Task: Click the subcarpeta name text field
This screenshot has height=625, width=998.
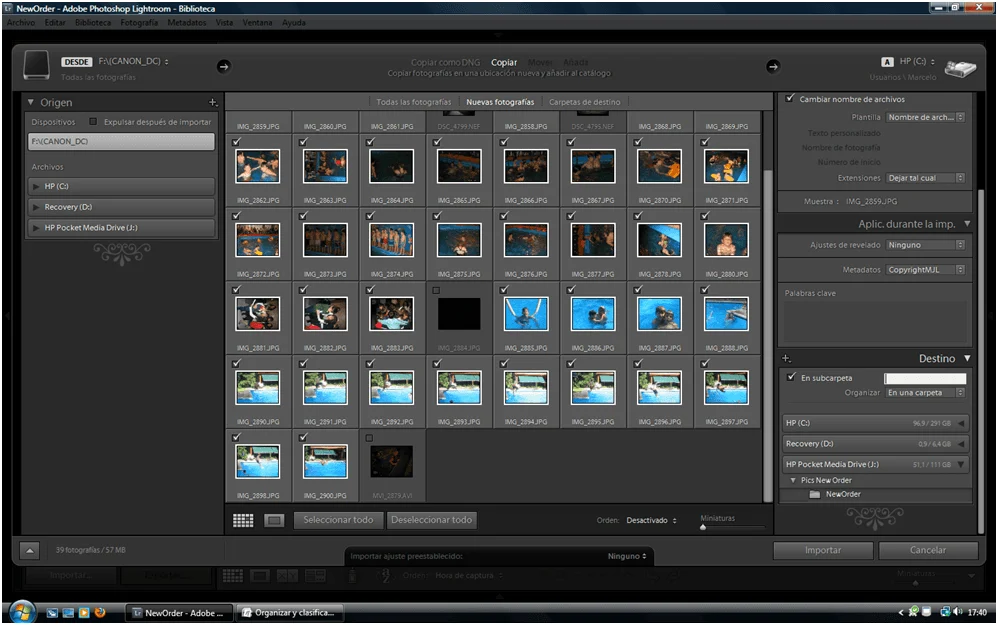Action: pyautogui.click(x=925, y=378)
